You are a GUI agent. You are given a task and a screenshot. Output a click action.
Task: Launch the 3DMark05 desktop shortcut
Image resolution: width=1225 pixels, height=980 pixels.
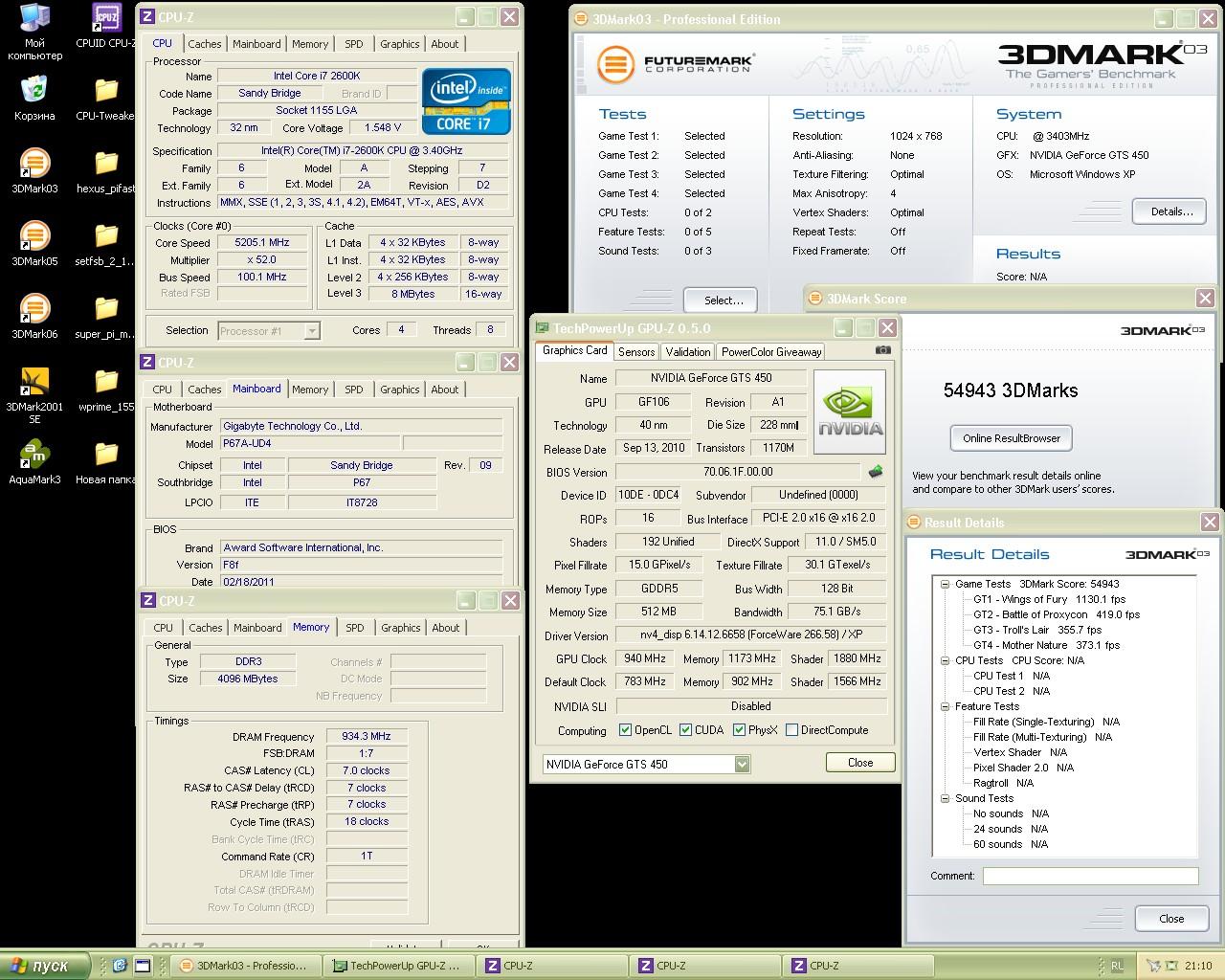[x=35, y=244]
